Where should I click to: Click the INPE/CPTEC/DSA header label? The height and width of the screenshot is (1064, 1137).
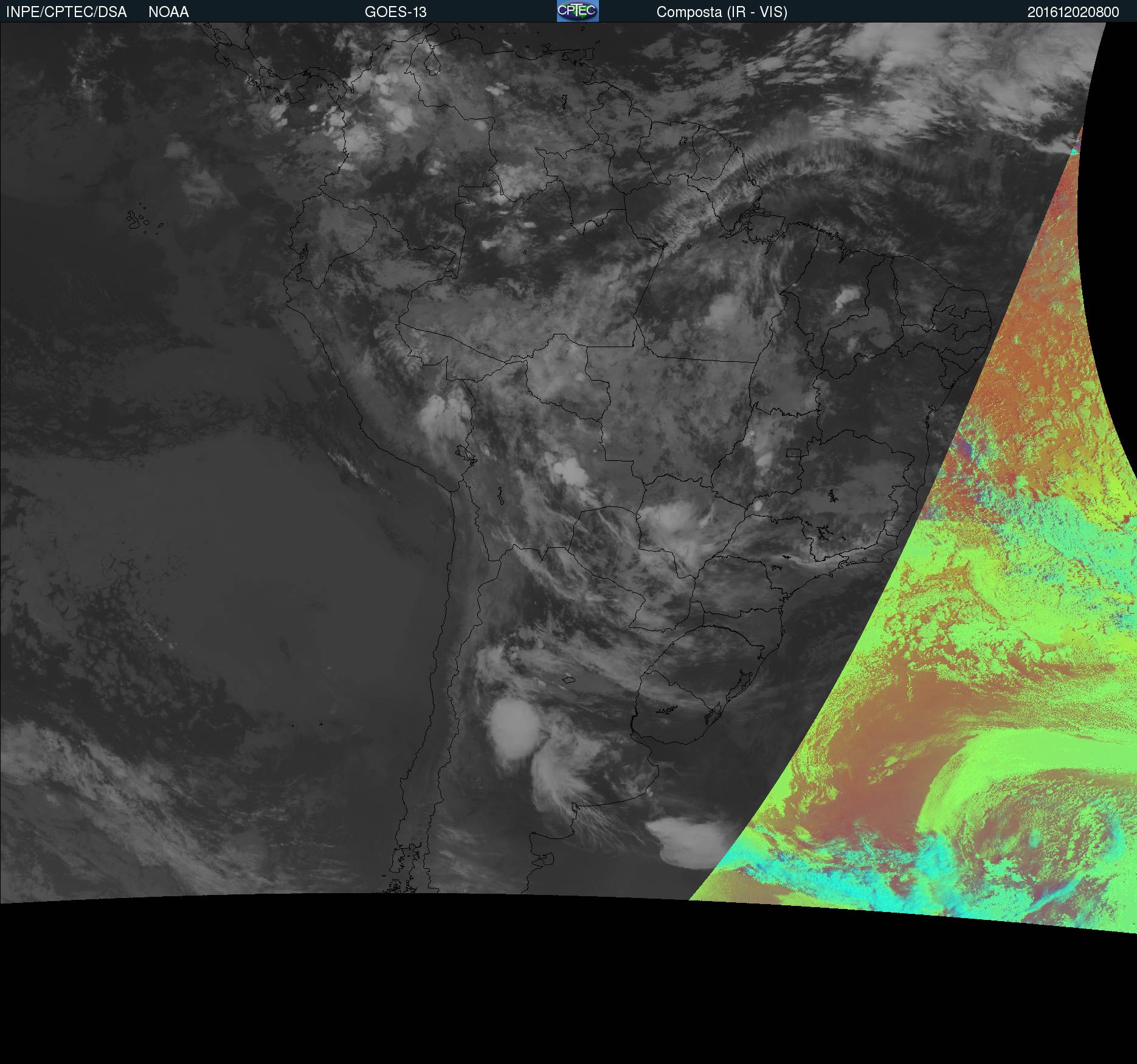66,12
